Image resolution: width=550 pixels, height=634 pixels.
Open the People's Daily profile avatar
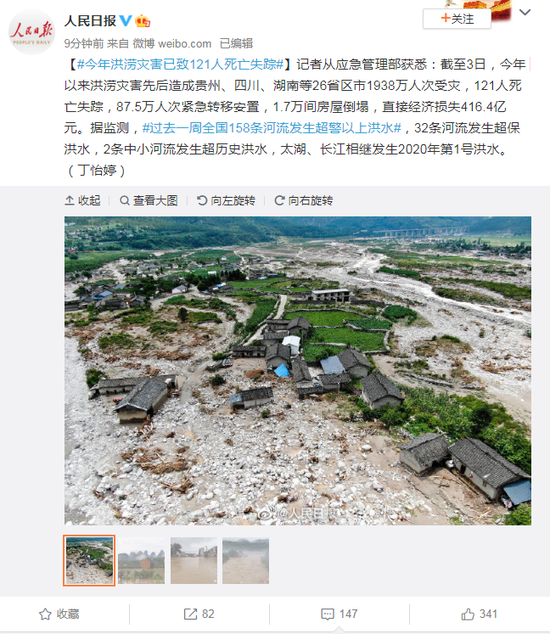[x=32, y=32]
